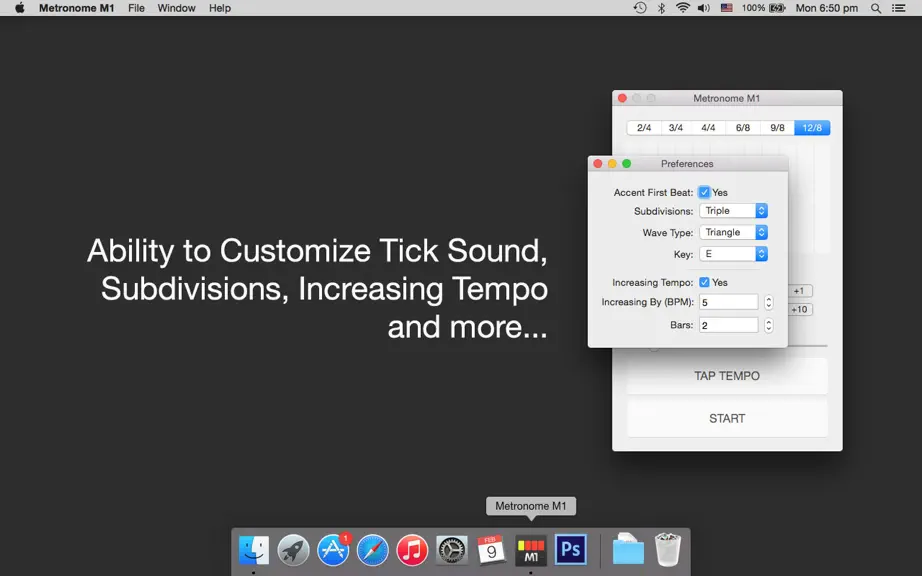
Task: Open the Wave Type dropdown showing Triangle
Action: point(733,232)
